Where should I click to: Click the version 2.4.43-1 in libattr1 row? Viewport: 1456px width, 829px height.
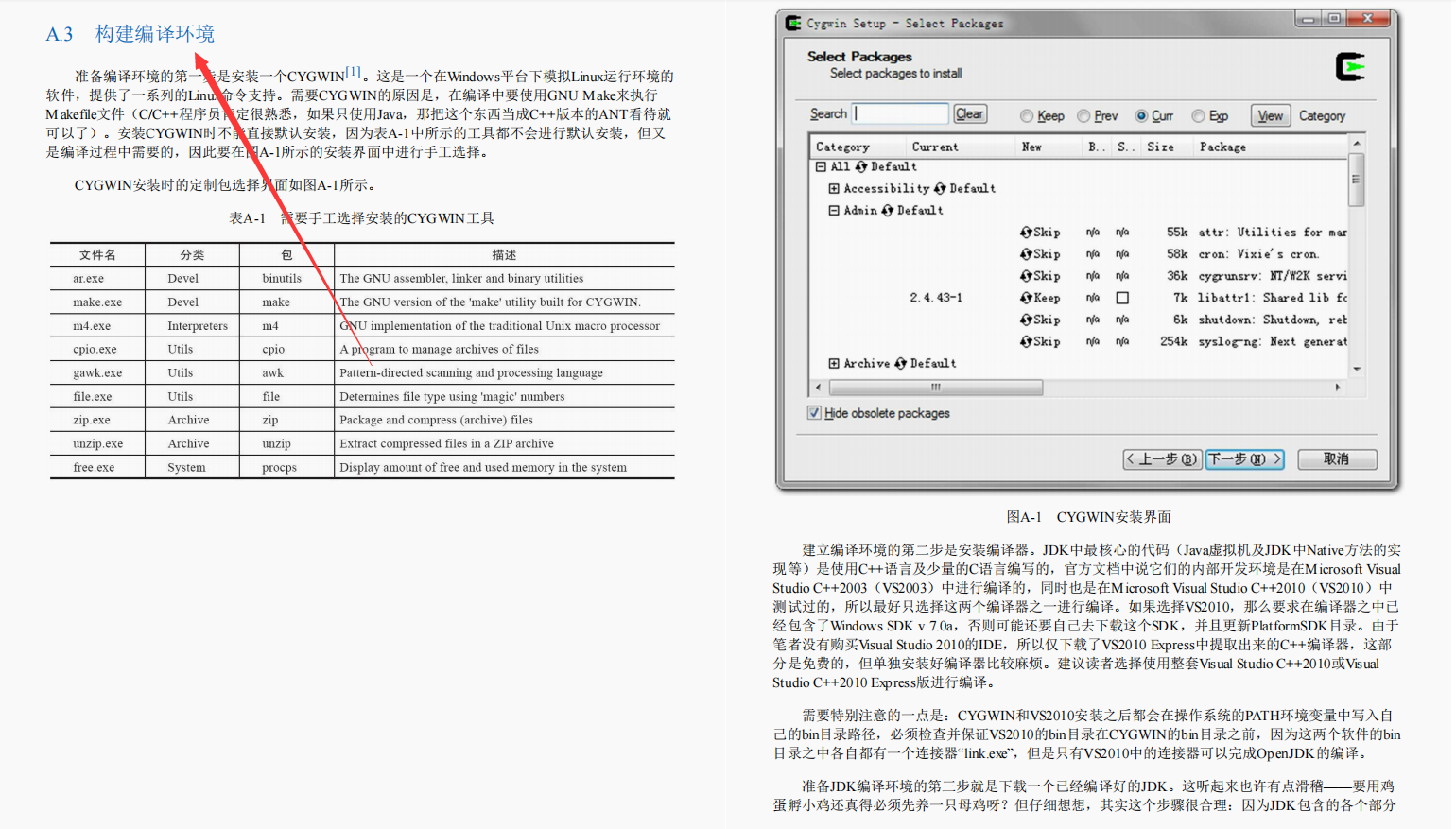[936, 298]
